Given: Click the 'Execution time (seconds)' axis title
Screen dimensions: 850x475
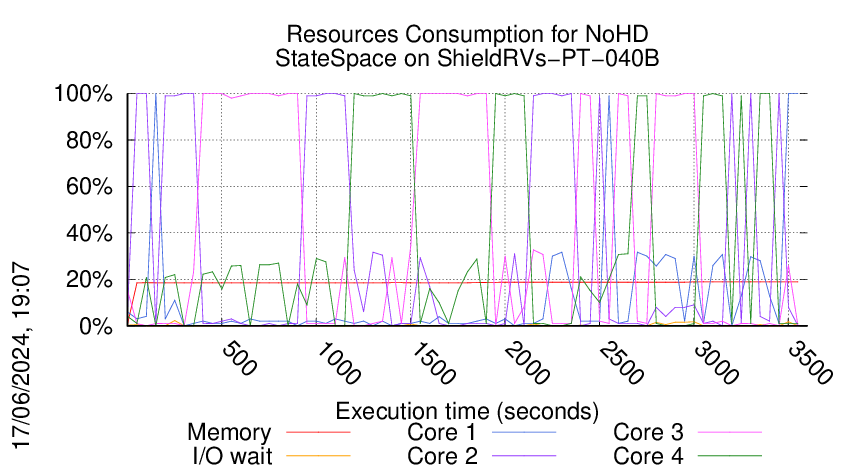Looking at the screenshot, I should pos(467,411).
